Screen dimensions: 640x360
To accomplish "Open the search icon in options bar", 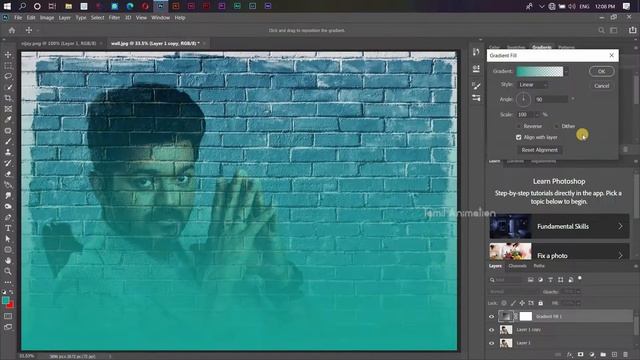I will (601, 30).
